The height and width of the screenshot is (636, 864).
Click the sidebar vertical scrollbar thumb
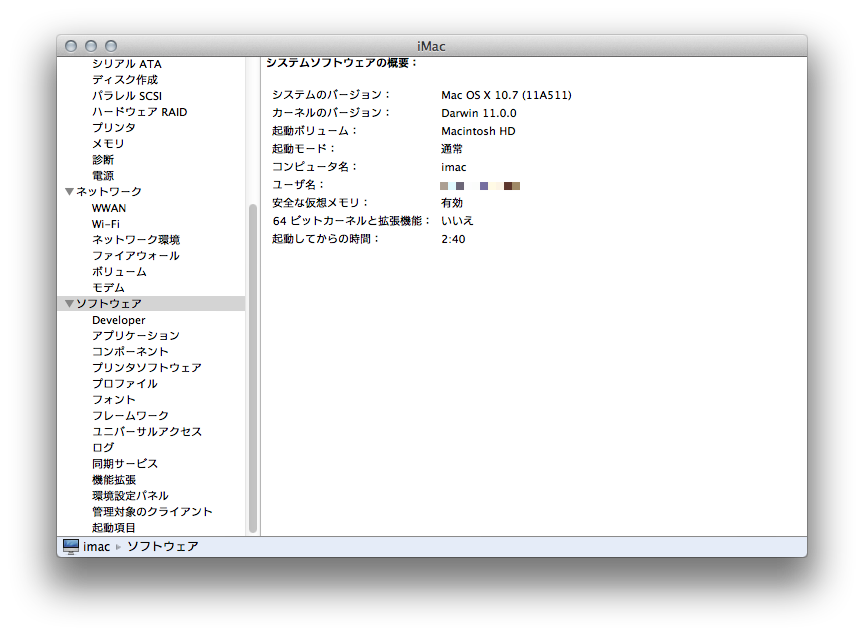pos(253,368)
